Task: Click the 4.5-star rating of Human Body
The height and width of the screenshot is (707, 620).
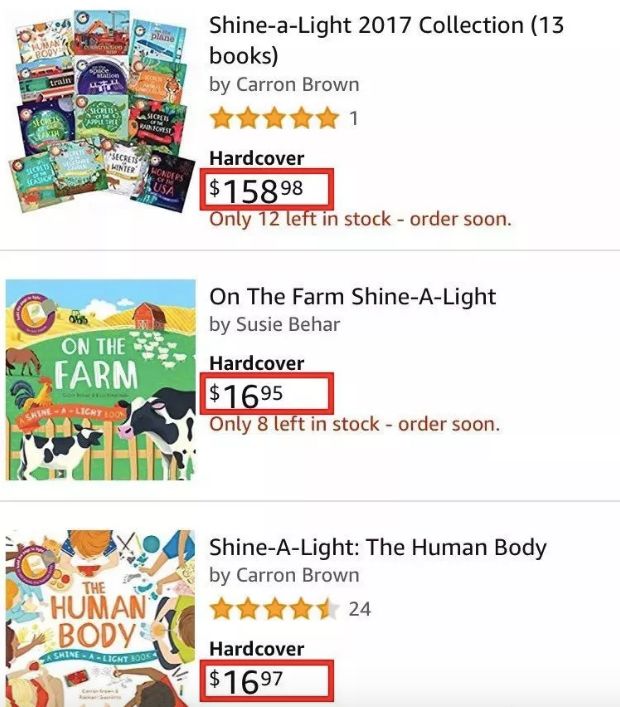Action: point(273,609)
